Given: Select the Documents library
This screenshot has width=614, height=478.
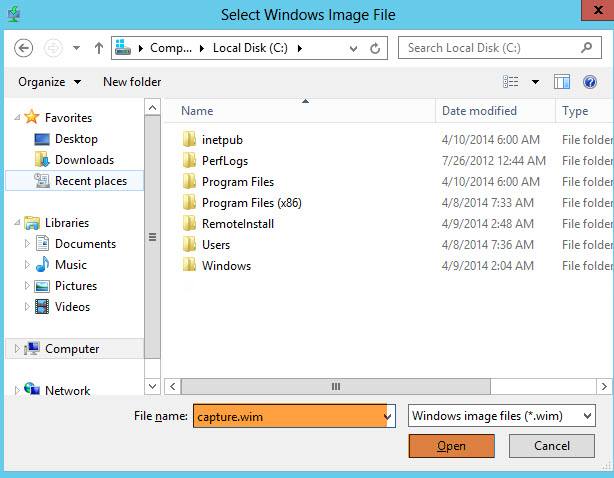Looking at the screenshot, I should 85,244.
